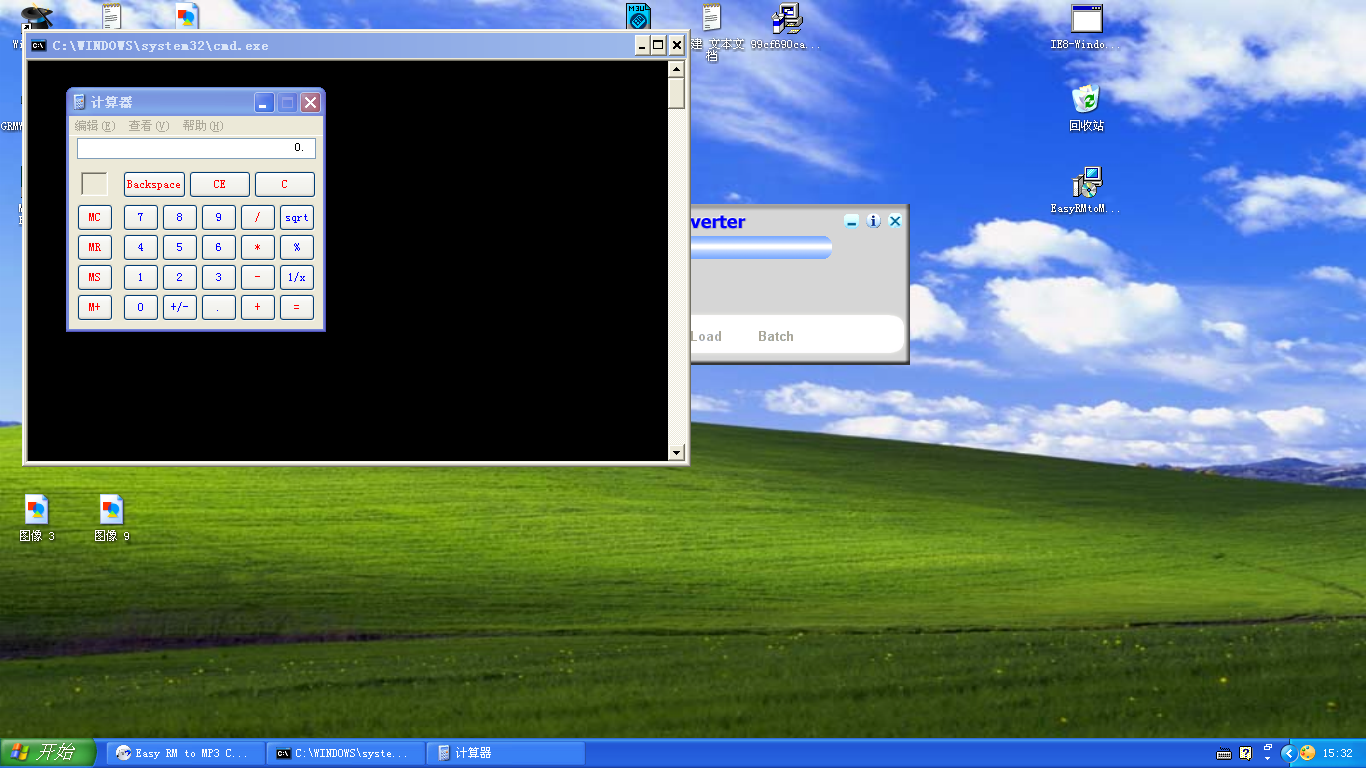Switch to the 计算器 taskbar button
Viewport: 1366px width, 768px height.
[506, 753]
